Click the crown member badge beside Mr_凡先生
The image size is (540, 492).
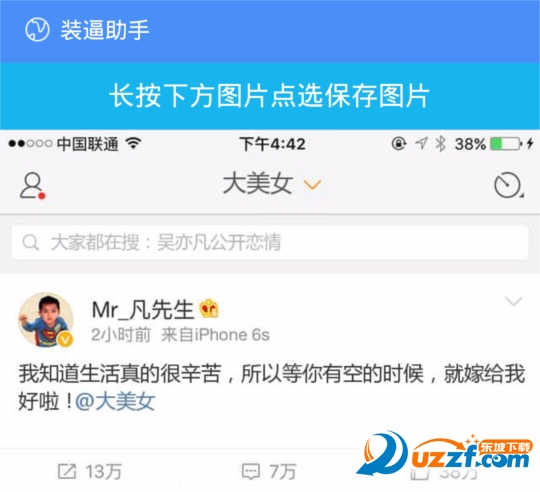209,309
